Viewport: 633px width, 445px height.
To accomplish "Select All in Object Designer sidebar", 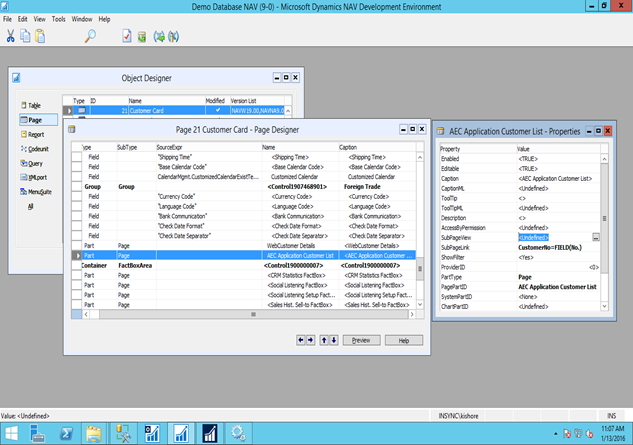I will (x=30, y=206).
